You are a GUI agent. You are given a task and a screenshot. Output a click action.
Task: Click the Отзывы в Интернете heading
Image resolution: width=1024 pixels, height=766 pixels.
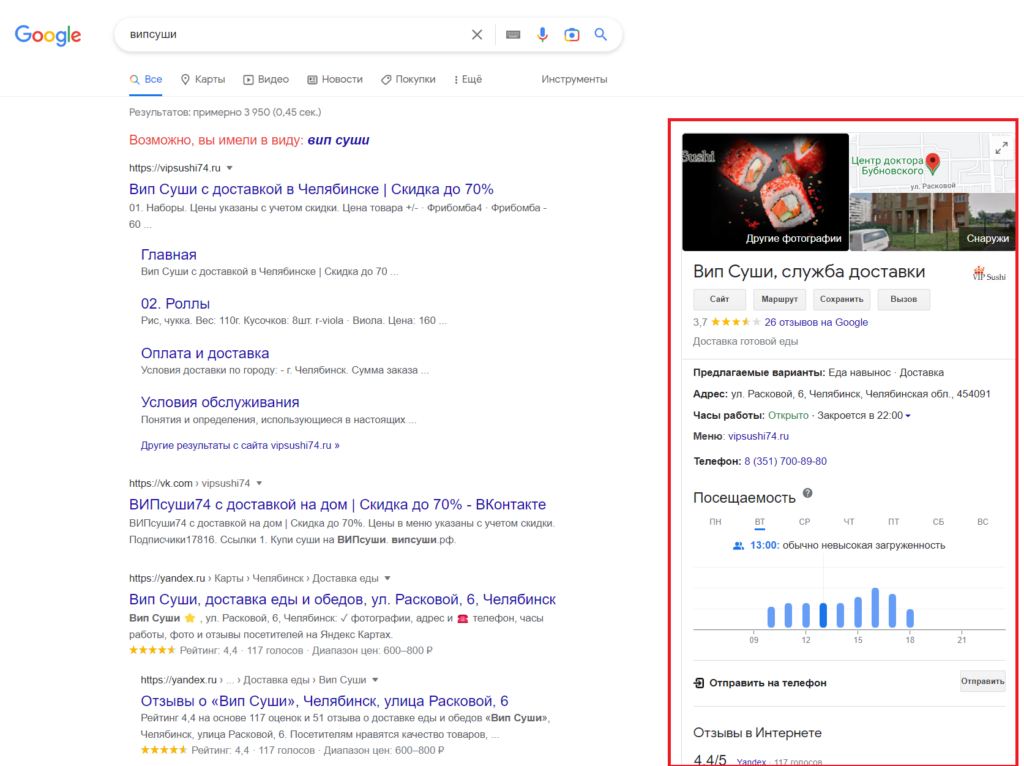point(757,733)
